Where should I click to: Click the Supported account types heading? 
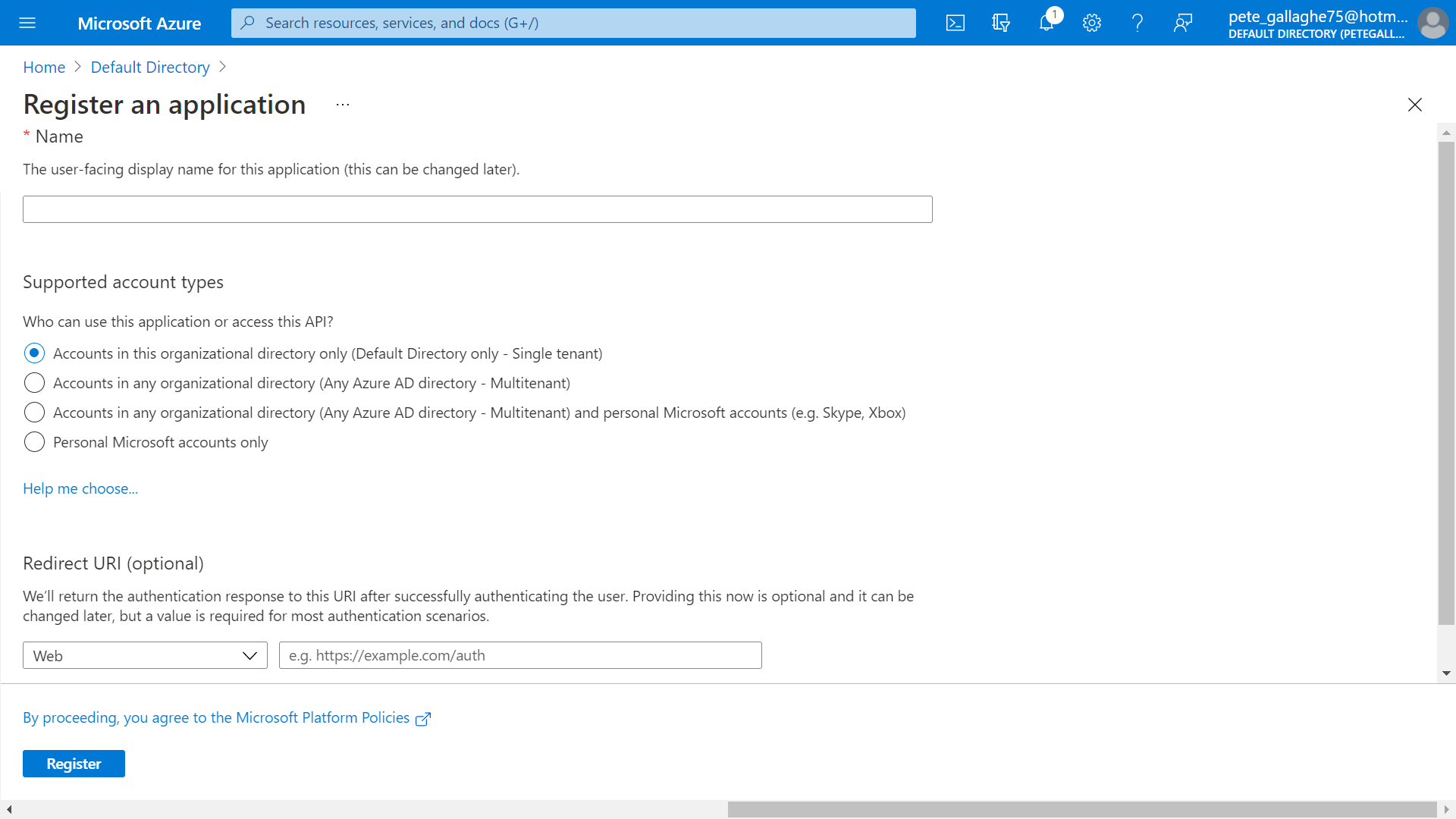(x=123, y=282)
